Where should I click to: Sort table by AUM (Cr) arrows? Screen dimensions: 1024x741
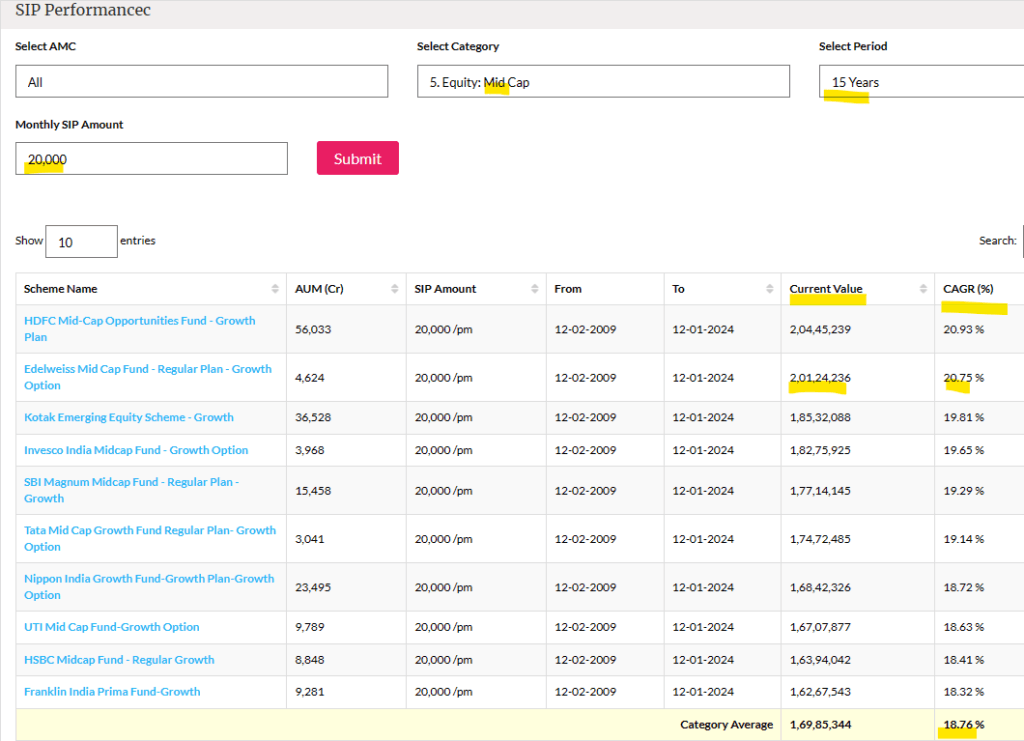click(394, 289)
